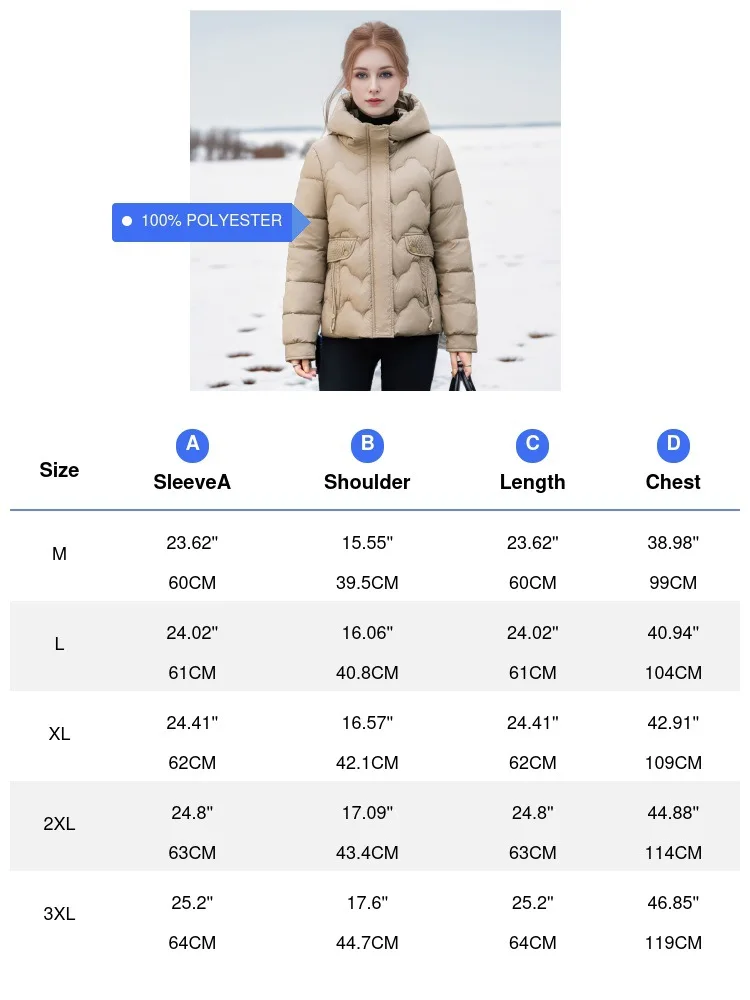The height and width of the screenshot is (1000, 750).
Task: Select the XL size row label
Action: coord(59,734)
